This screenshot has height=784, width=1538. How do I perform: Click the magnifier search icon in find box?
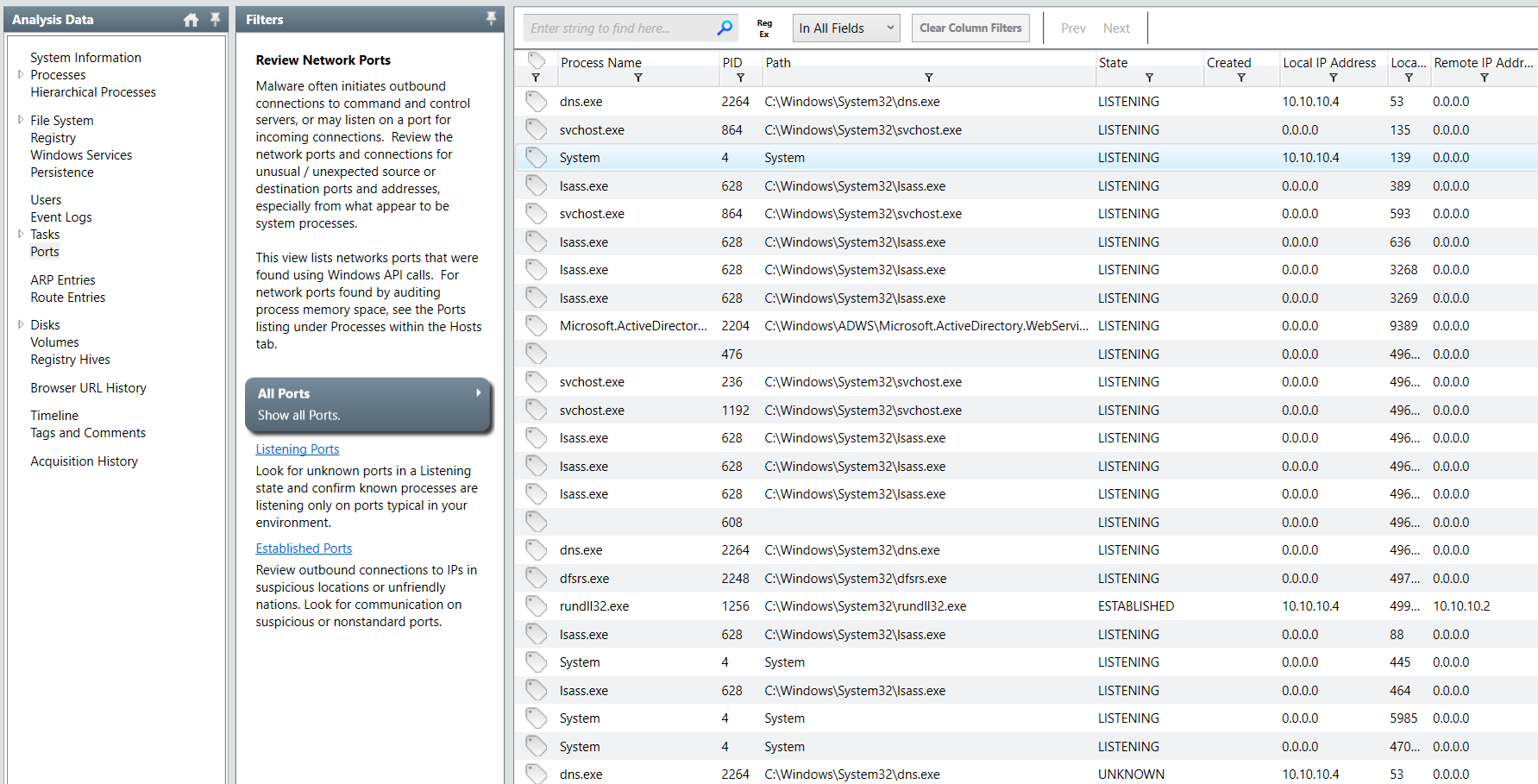[x=725, y=28]
